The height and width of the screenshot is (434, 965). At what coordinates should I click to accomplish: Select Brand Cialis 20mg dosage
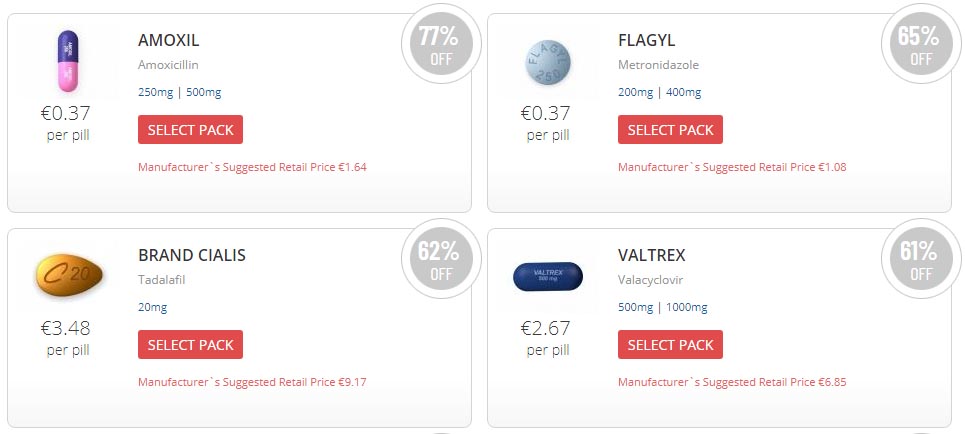click(153, 307)
